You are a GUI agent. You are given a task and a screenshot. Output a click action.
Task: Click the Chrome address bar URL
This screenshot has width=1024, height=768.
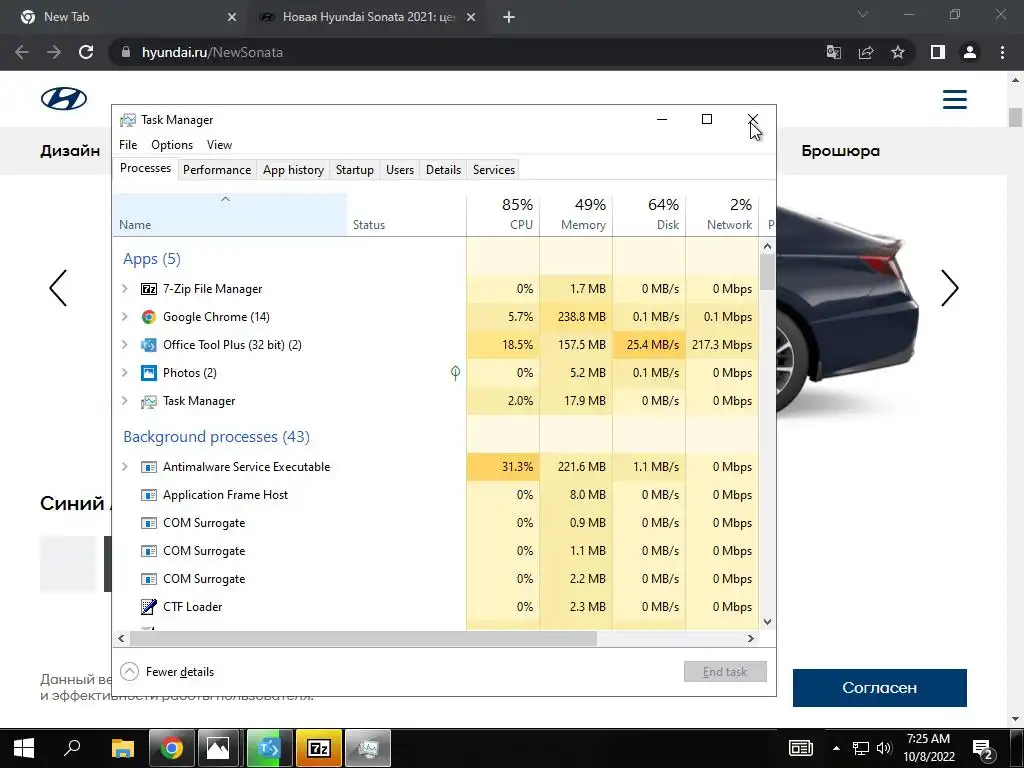(x=212, y=52)
